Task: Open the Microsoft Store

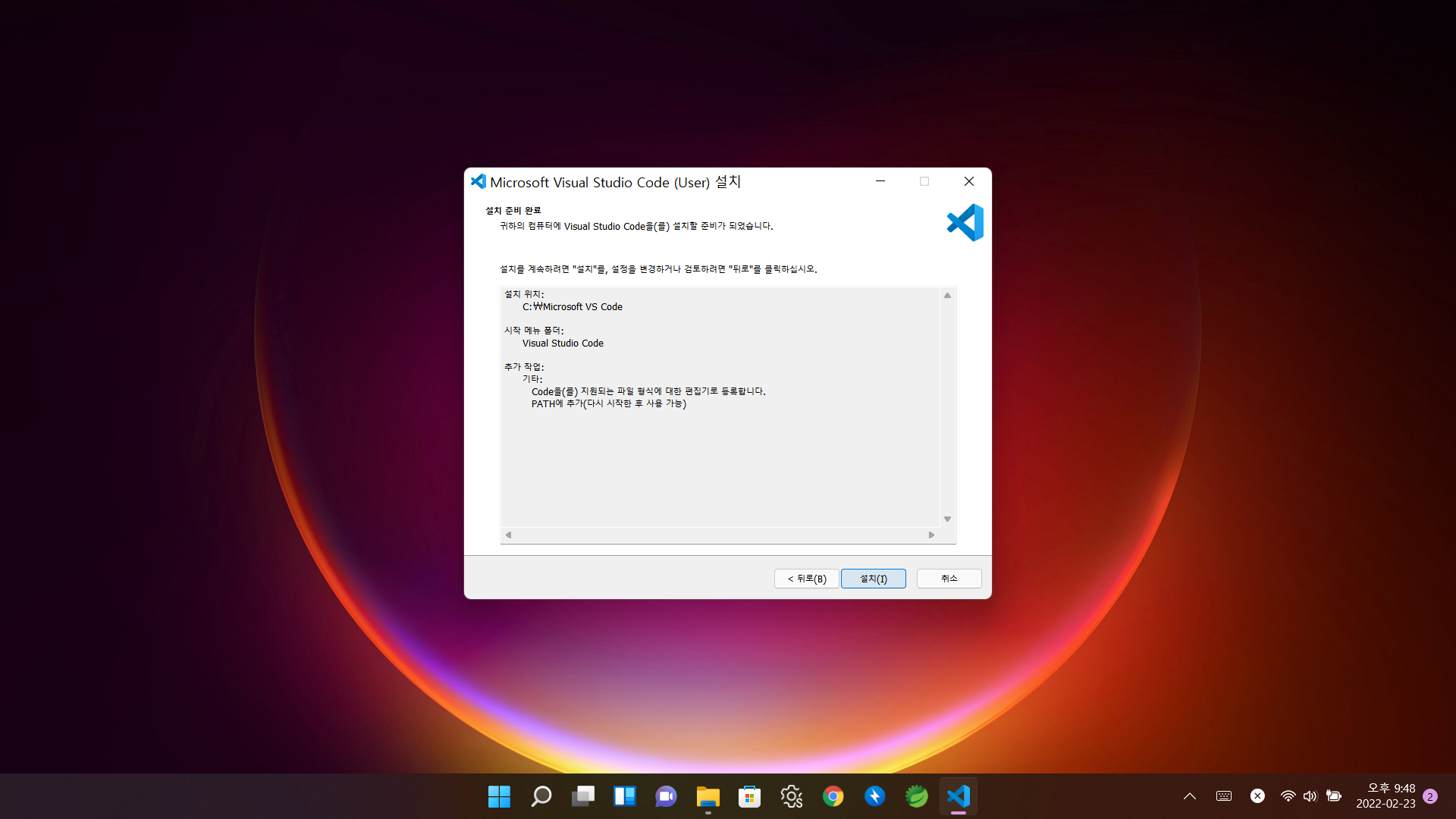Action: click(749, 796)
